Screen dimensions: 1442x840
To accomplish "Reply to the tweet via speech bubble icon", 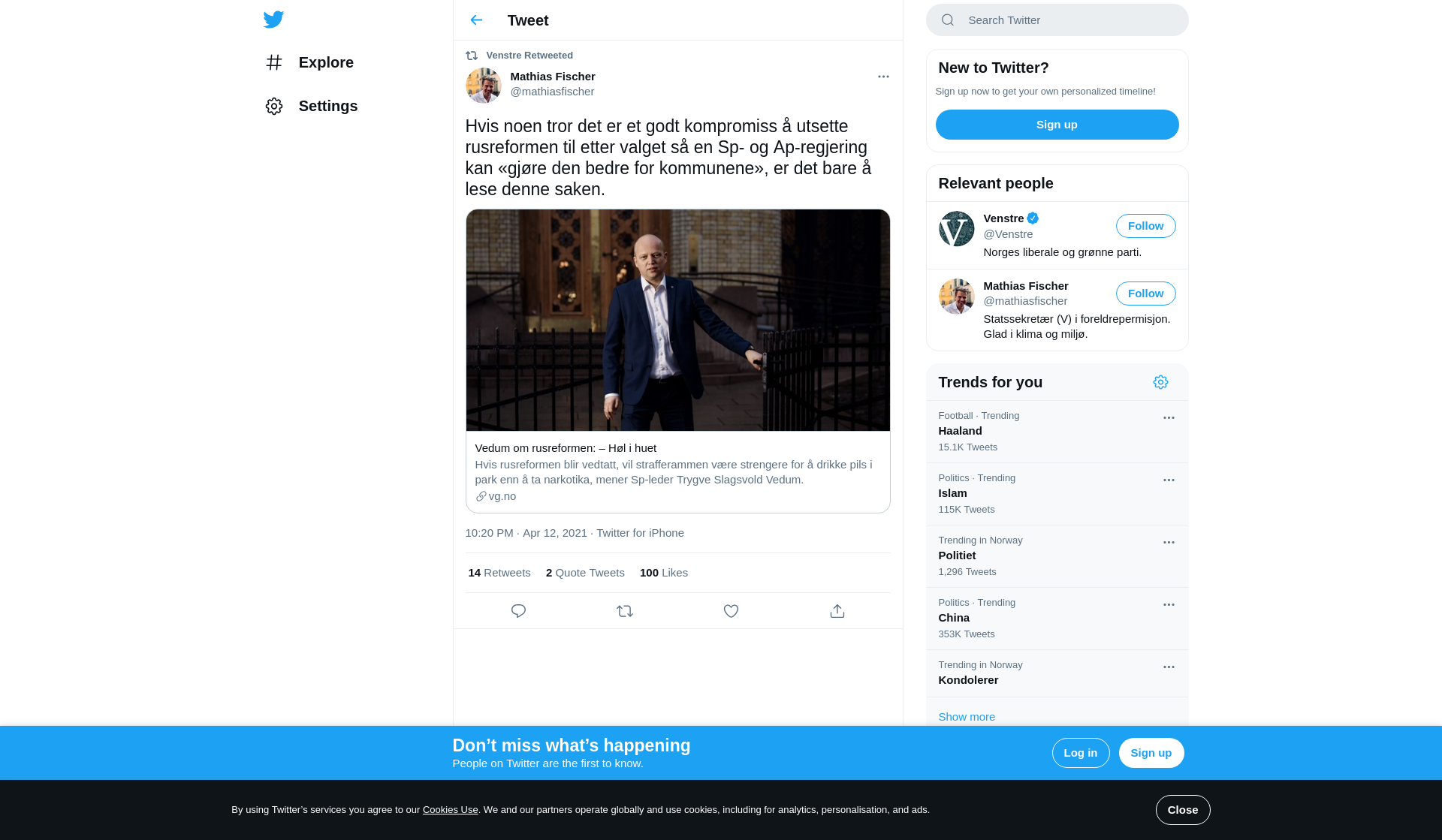I will pyautogui.click(x=518, y=611).
